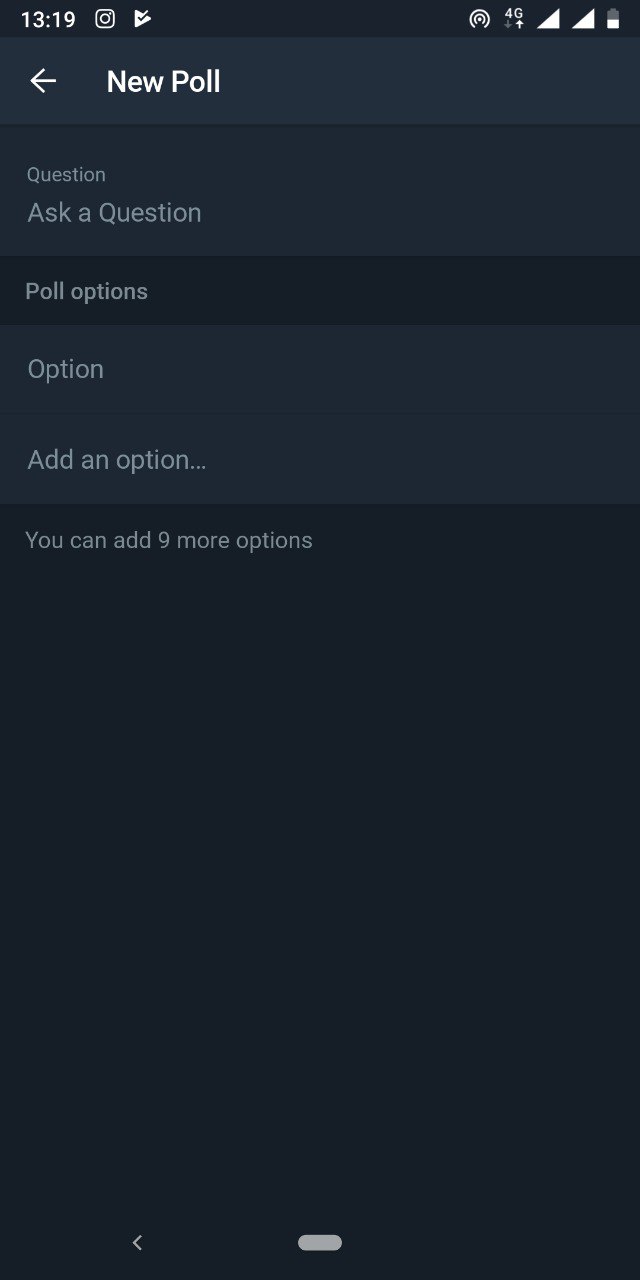The image size is (640, 1280).
Task: Tap the Poll options section header
Action: coord(86,291)
